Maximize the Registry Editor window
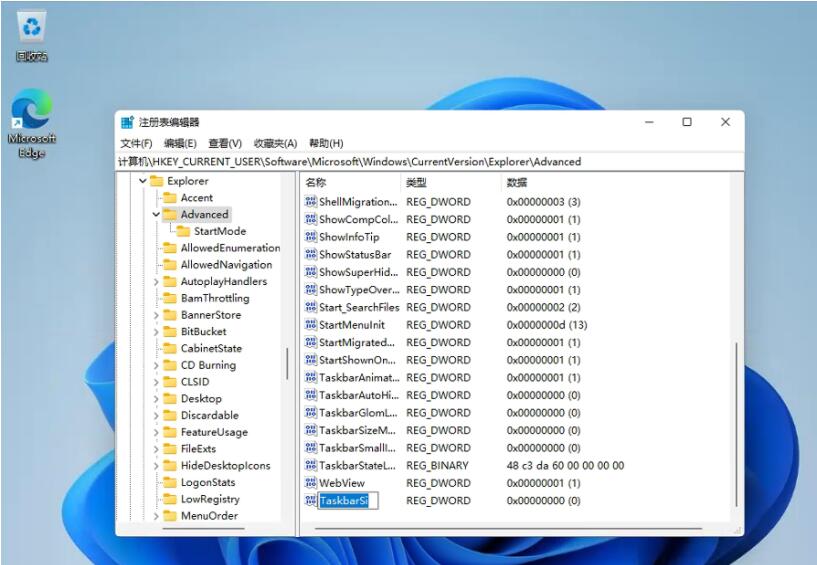 (687, 122)
